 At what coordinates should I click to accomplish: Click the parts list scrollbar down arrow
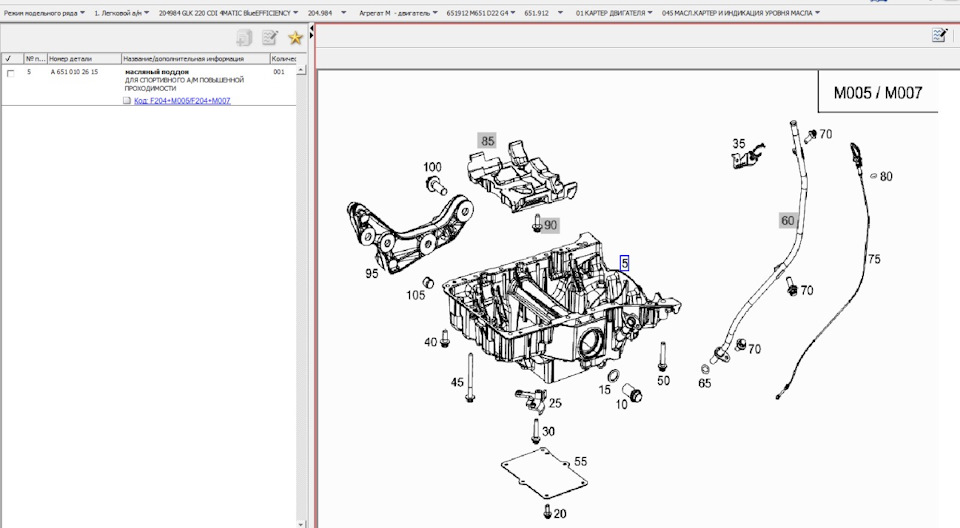pos(301,524)
